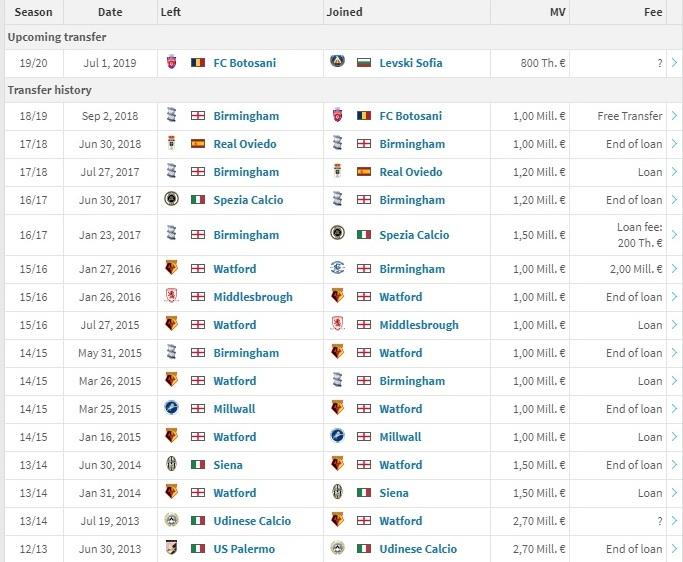
Task: Click the US Palermo crest icon
Action: (x=171, y=548)
